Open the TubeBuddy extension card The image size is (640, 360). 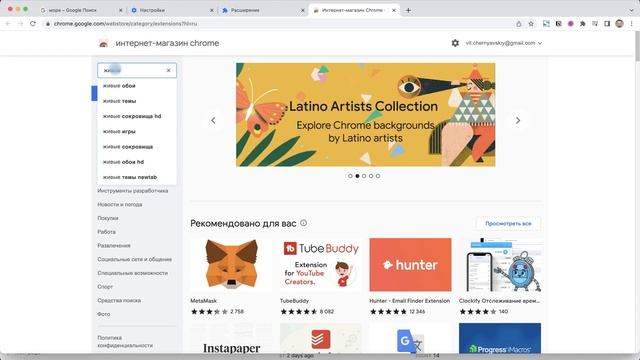(x=320, y=277)
